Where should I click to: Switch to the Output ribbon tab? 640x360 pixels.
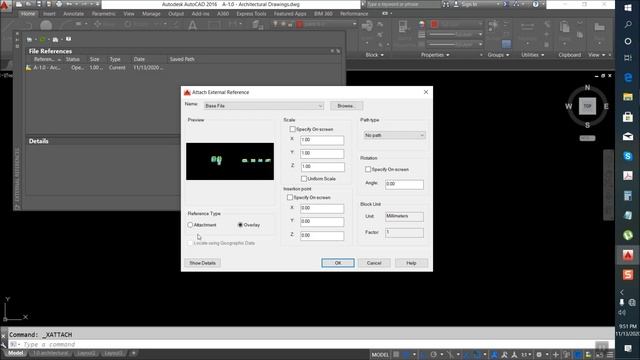click(x=176, y=13)
